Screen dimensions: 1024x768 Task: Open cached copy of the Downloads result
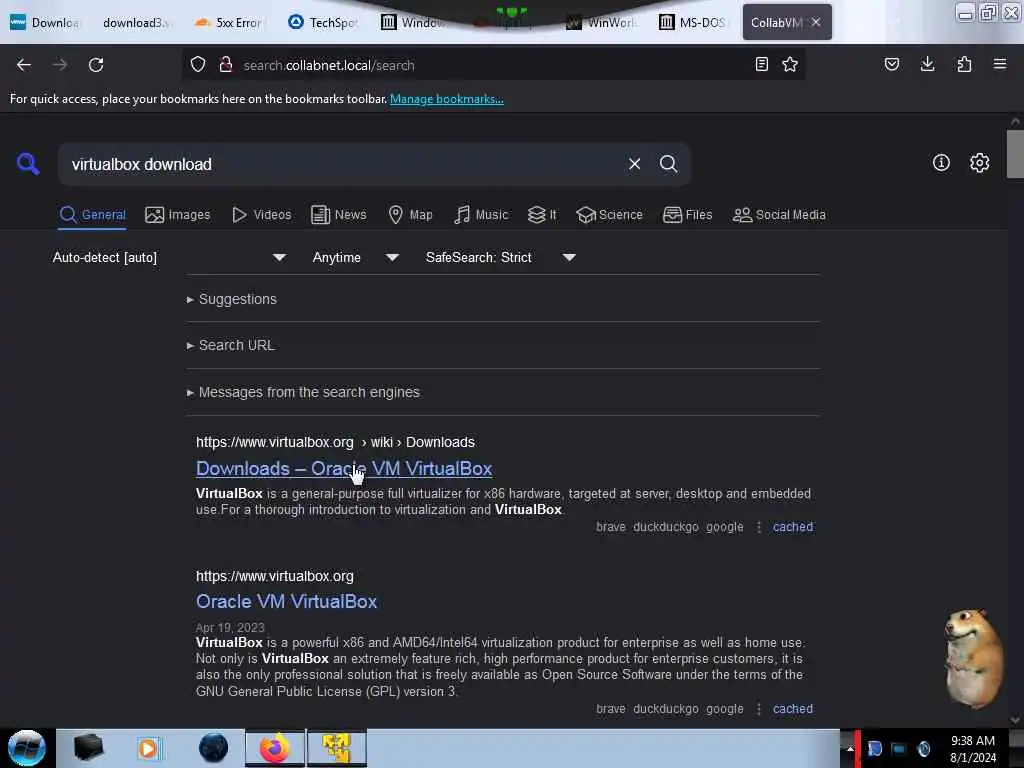pos(793,527)
